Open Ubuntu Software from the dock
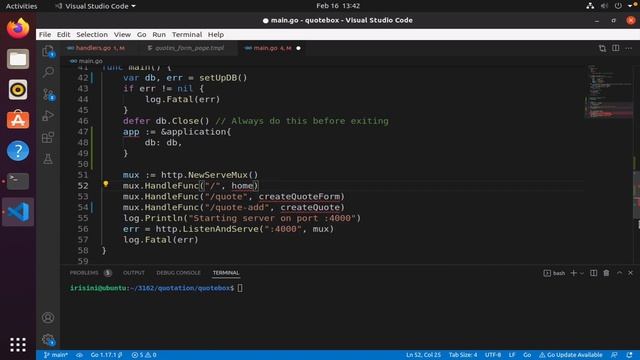 tap(18, 120)
